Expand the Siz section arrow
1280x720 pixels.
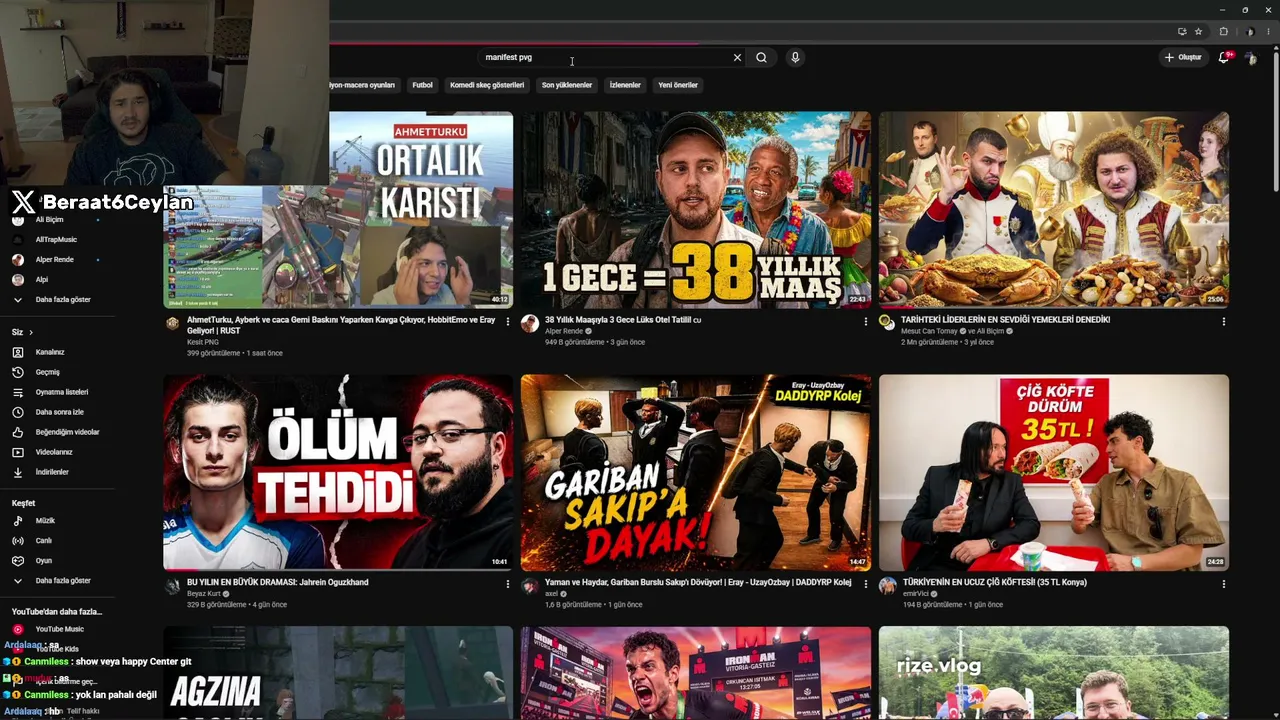click(x=31, y=332)
